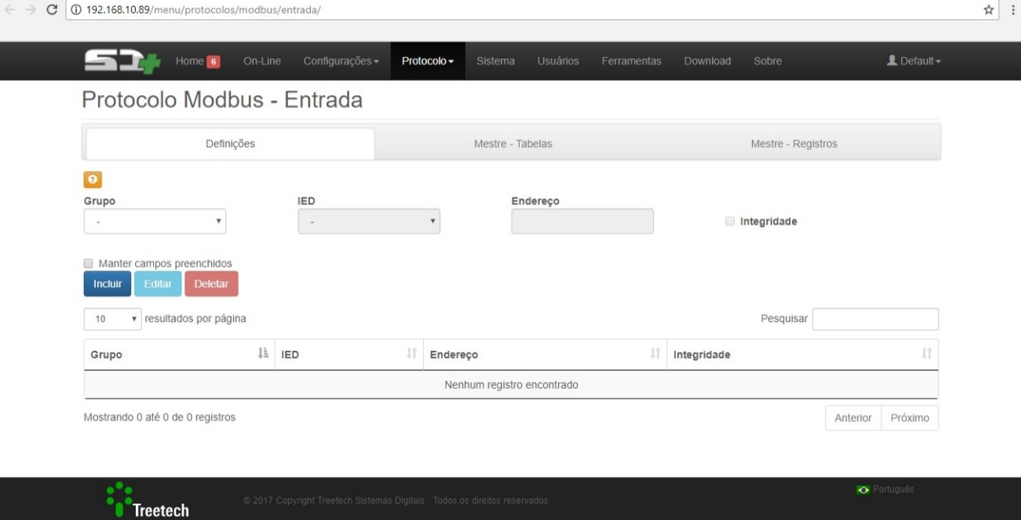Click the red notification badge 6
Screen dimensions: 1021x520
pos(214,62)
